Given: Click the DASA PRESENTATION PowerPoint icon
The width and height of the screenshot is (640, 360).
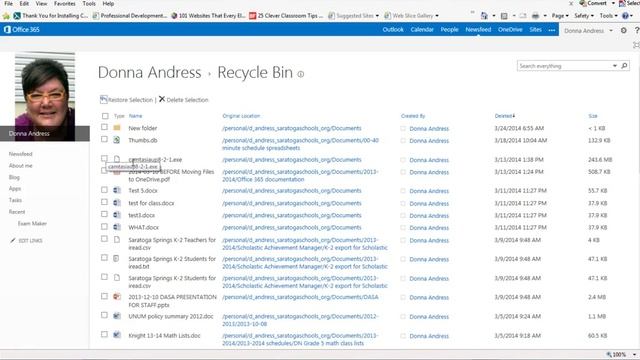Looking at the screenshot, I should pyautogui.click(x=117, y=297).
